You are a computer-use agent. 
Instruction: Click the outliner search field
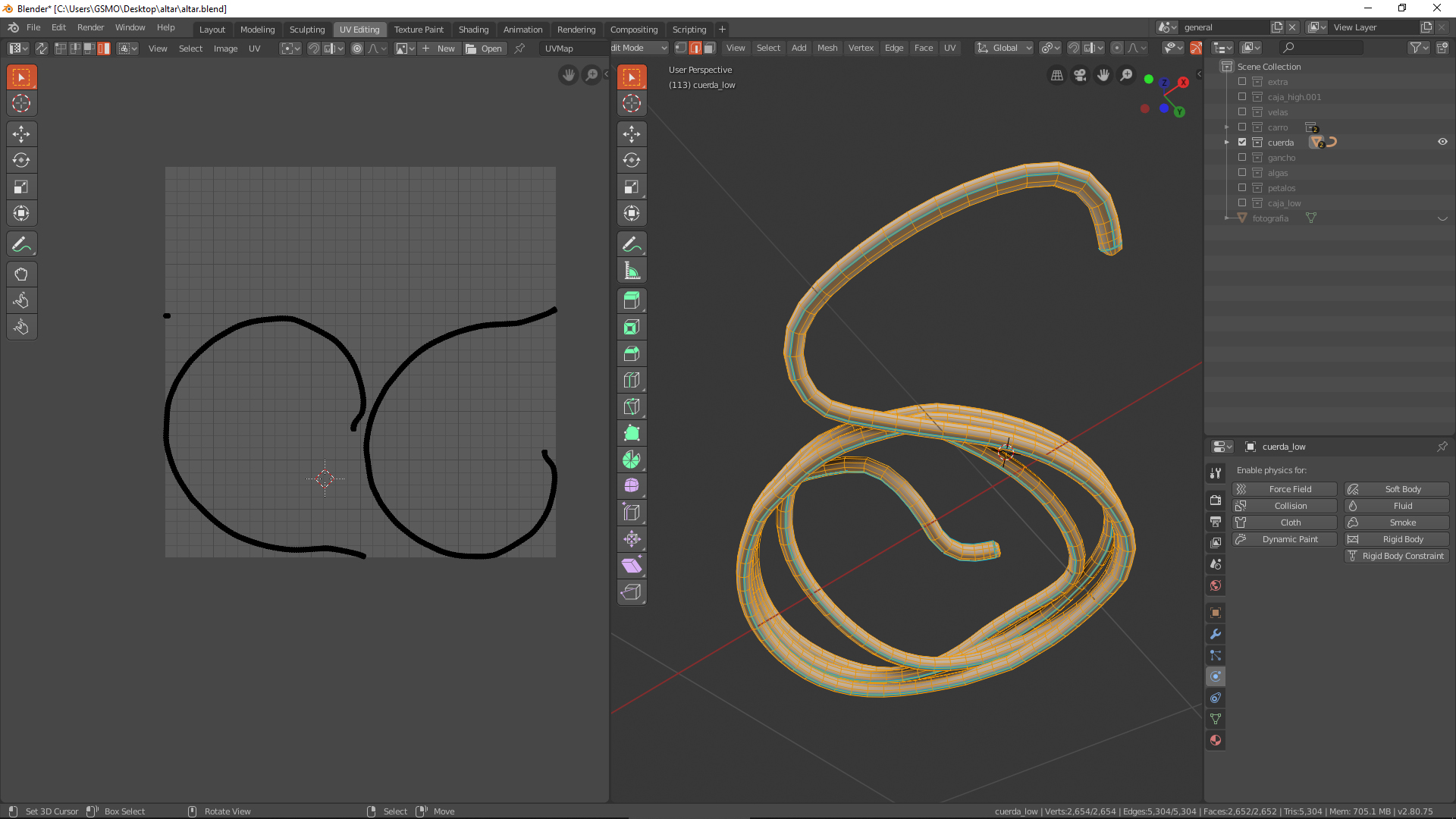coord(1321,48)
